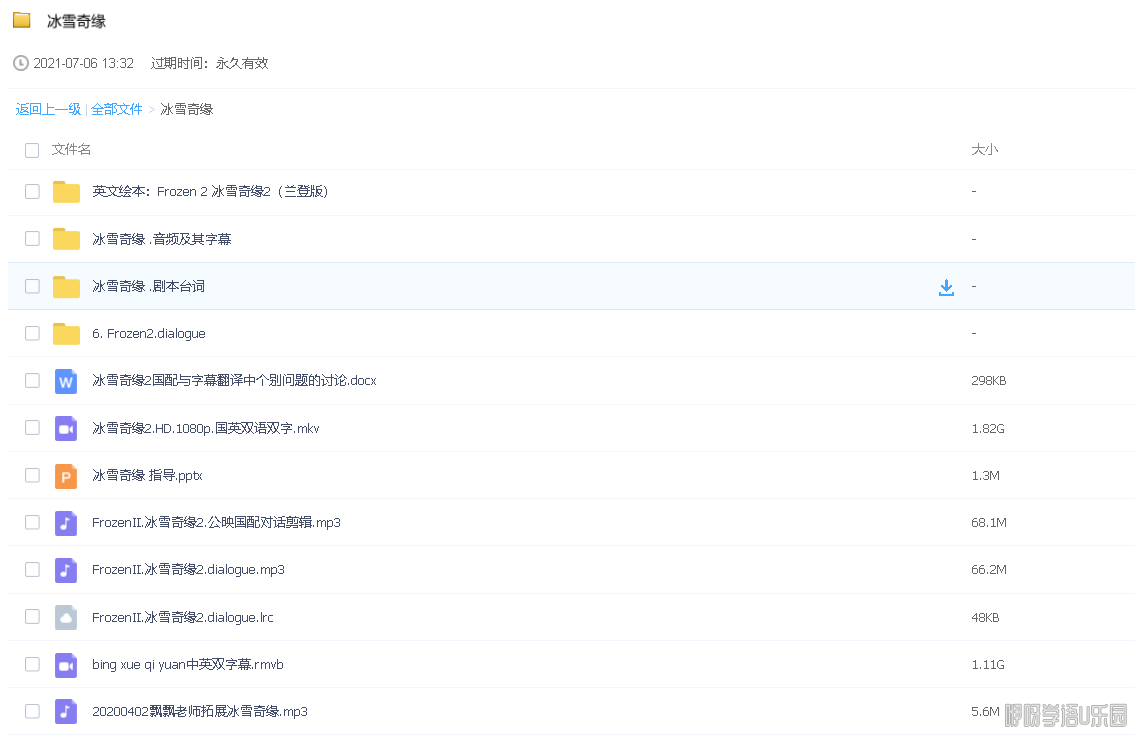Tick the select-all checkbox beside 文件名
The width and height of the screenshot is (1135, 741).
click(x=32, y=150)
